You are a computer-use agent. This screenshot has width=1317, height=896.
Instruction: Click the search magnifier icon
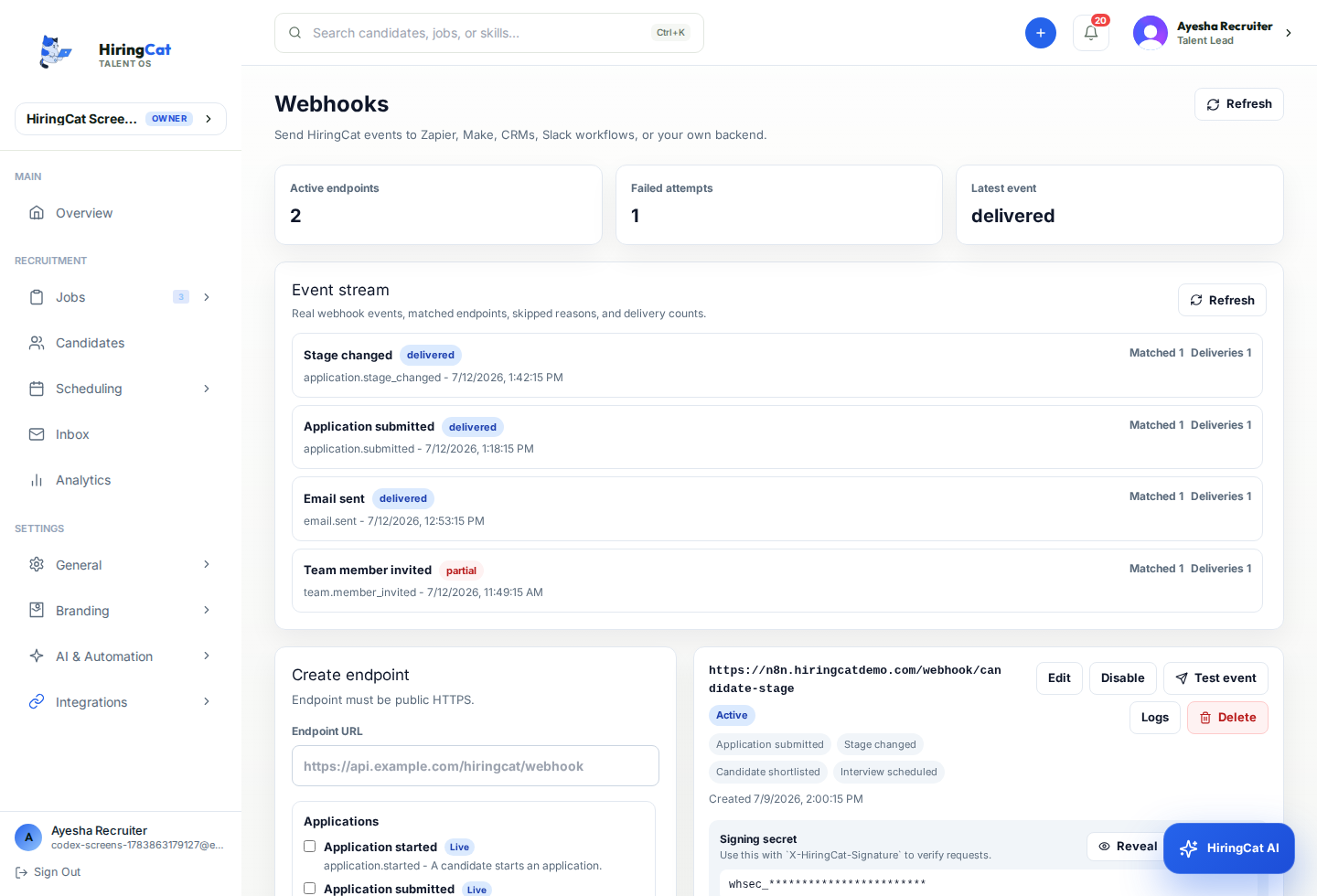(x=295, y=33)
